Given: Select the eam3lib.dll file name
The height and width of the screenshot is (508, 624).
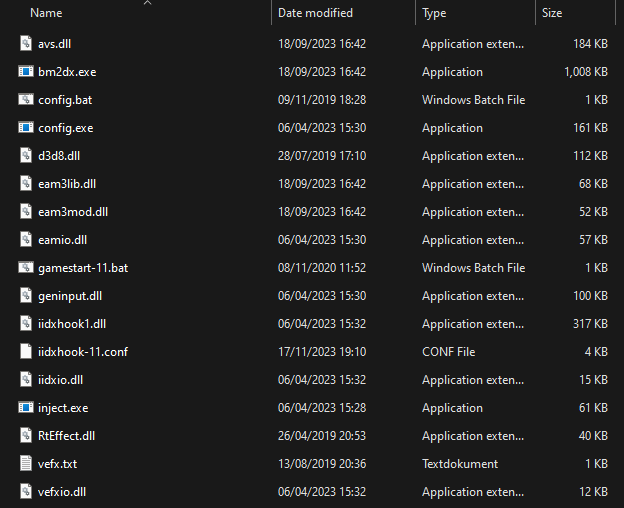Looking at the screenshot, I should pyautogui.click(x=67, y=184).
